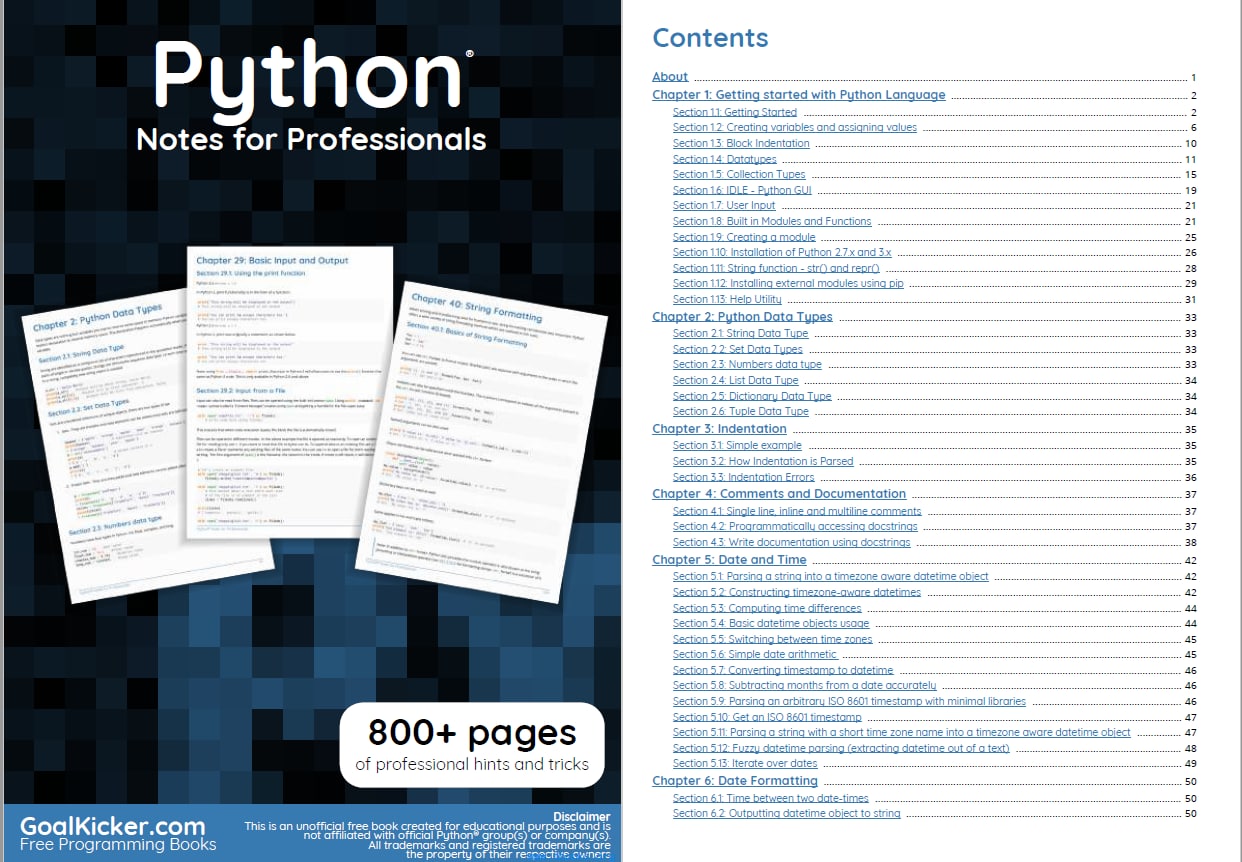
Task: Select Section 1.13: Help Utility
Action: 727,300
